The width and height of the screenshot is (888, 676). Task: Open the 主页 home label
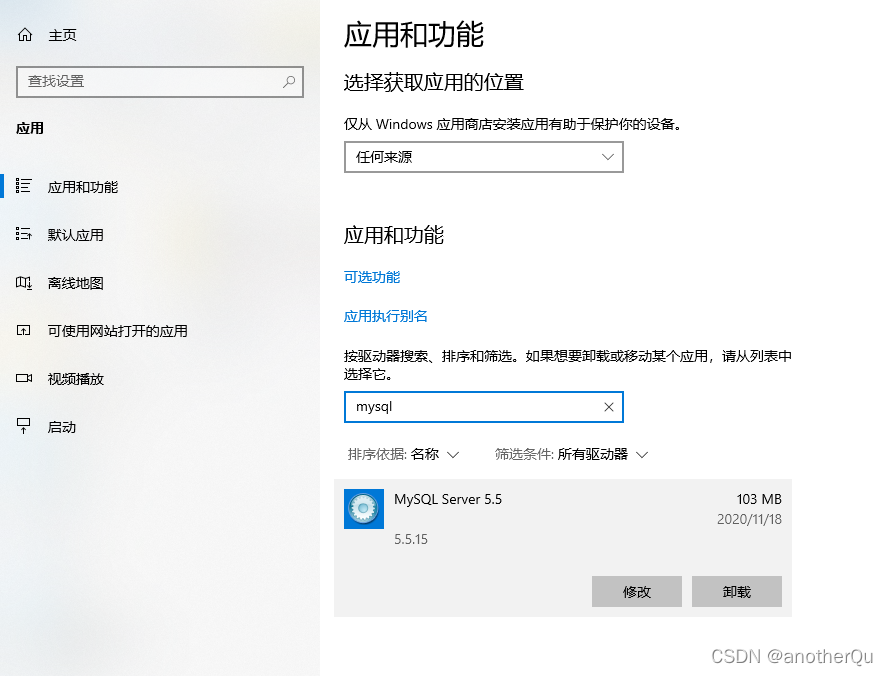62,35
